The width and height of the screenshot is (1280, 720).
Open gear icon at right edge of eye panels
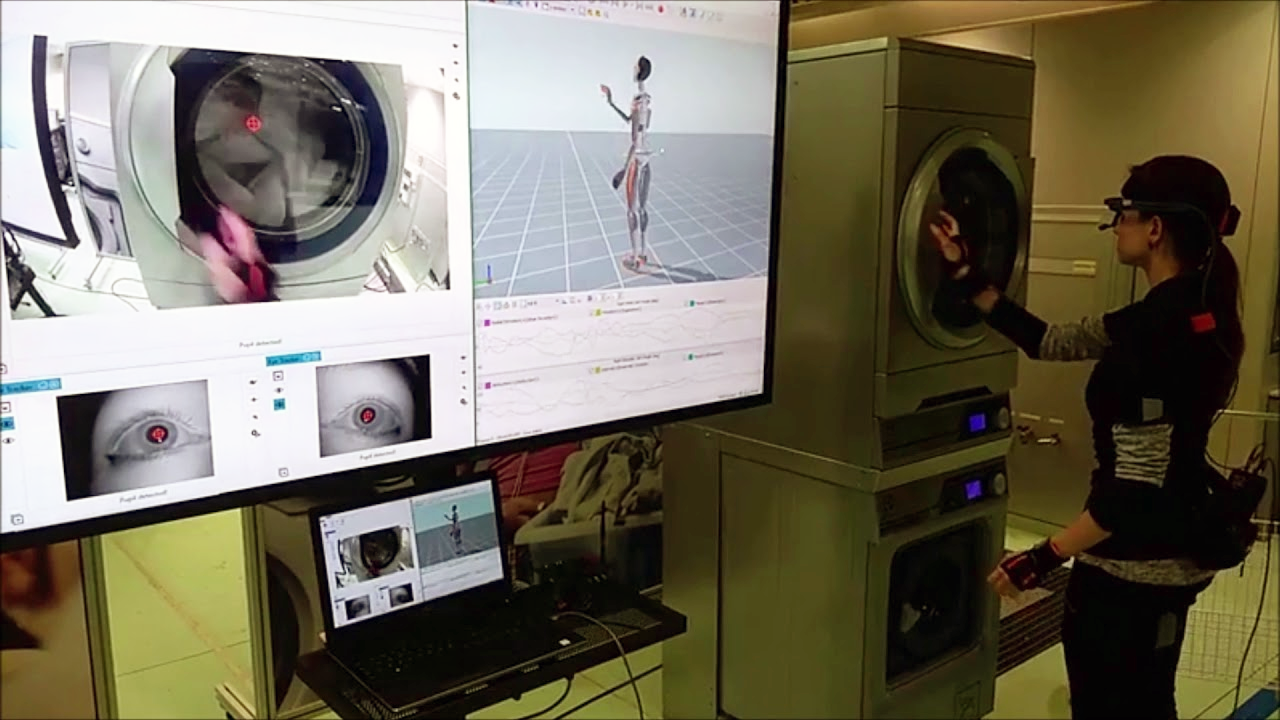464,401
